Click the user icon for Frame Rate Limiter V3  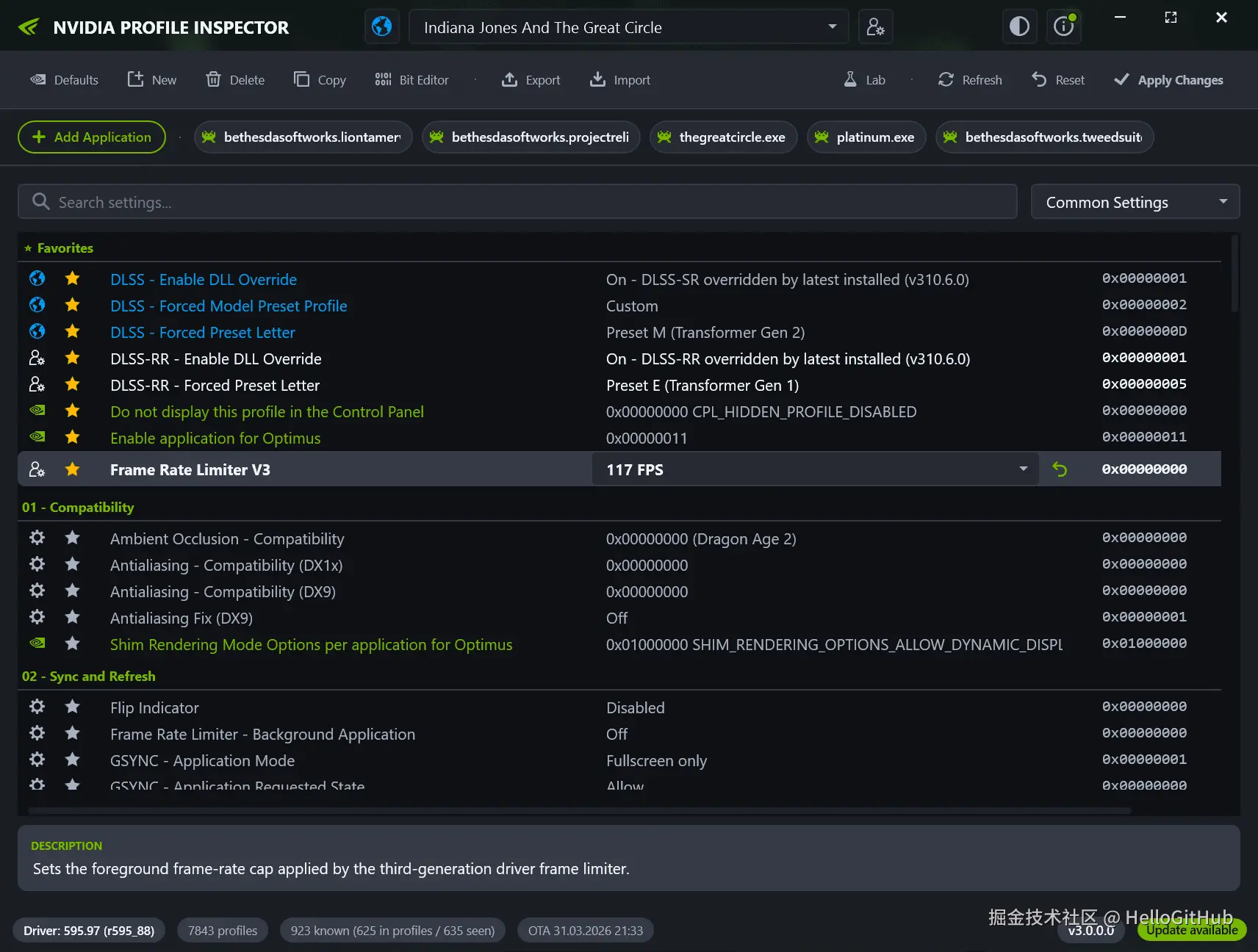pyautogui.click(x=37, y=469)
